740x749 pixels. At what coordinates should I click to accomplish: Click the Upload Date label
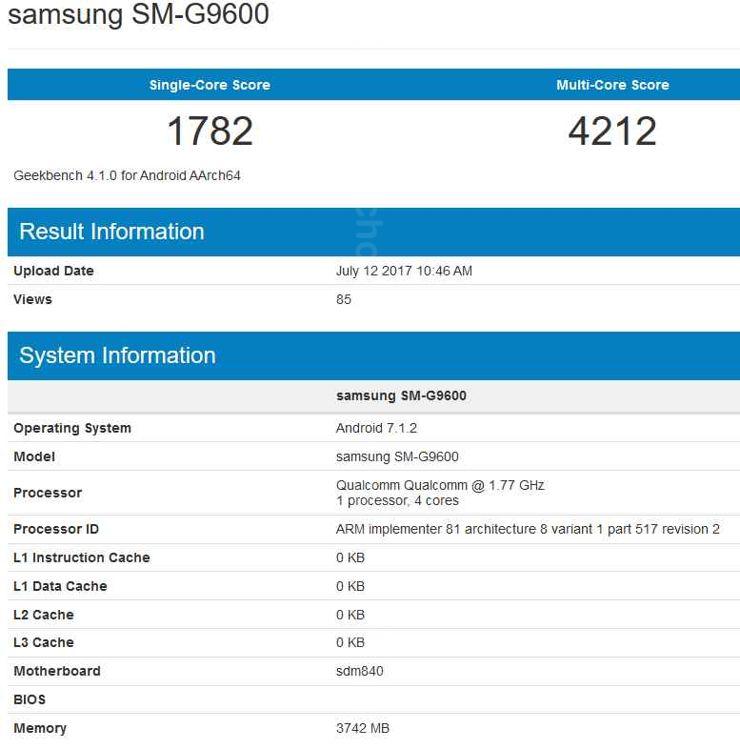54,271
